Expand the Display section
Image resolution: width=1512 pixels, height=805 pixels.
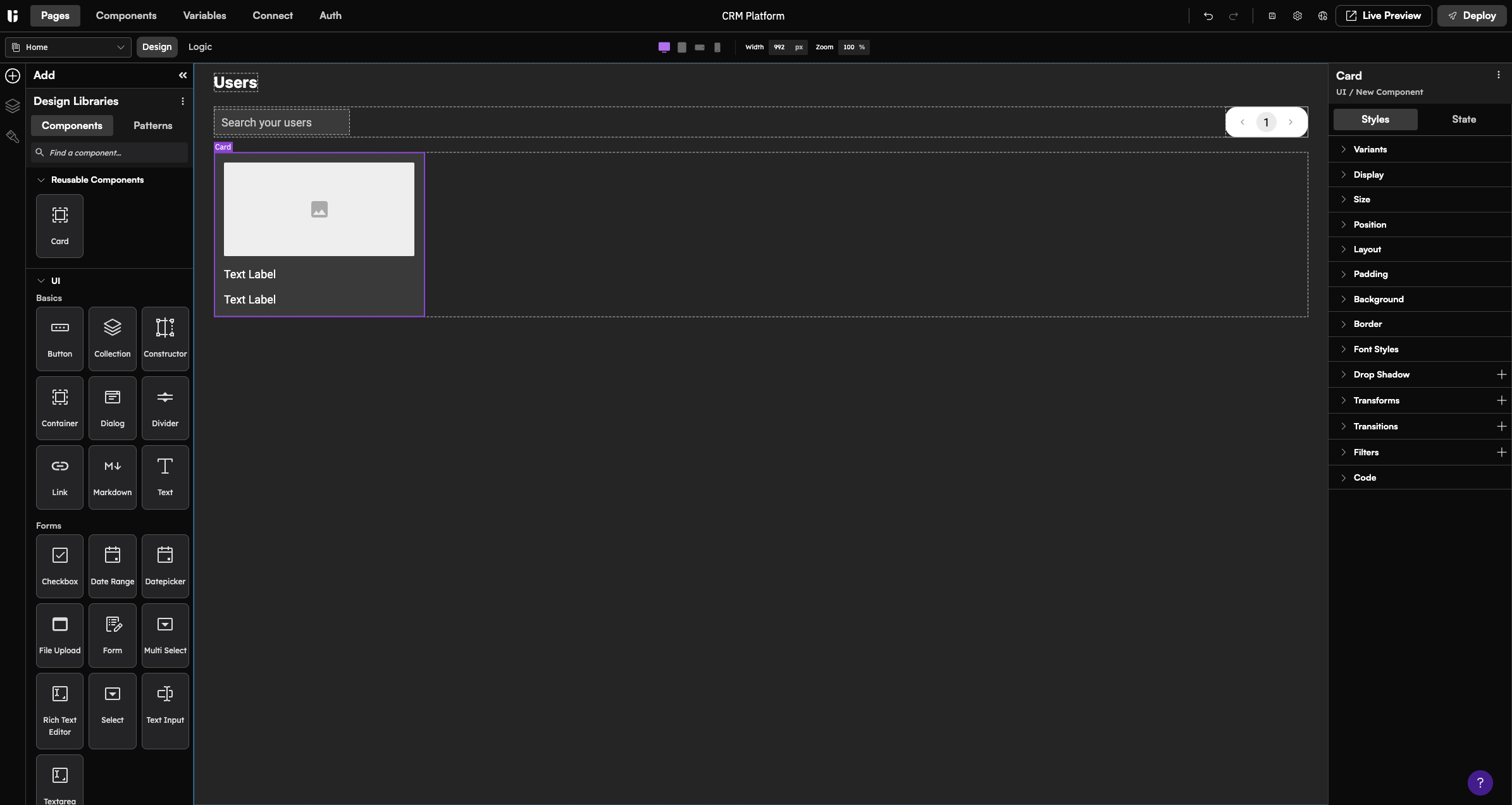[x=1420, y=175]
